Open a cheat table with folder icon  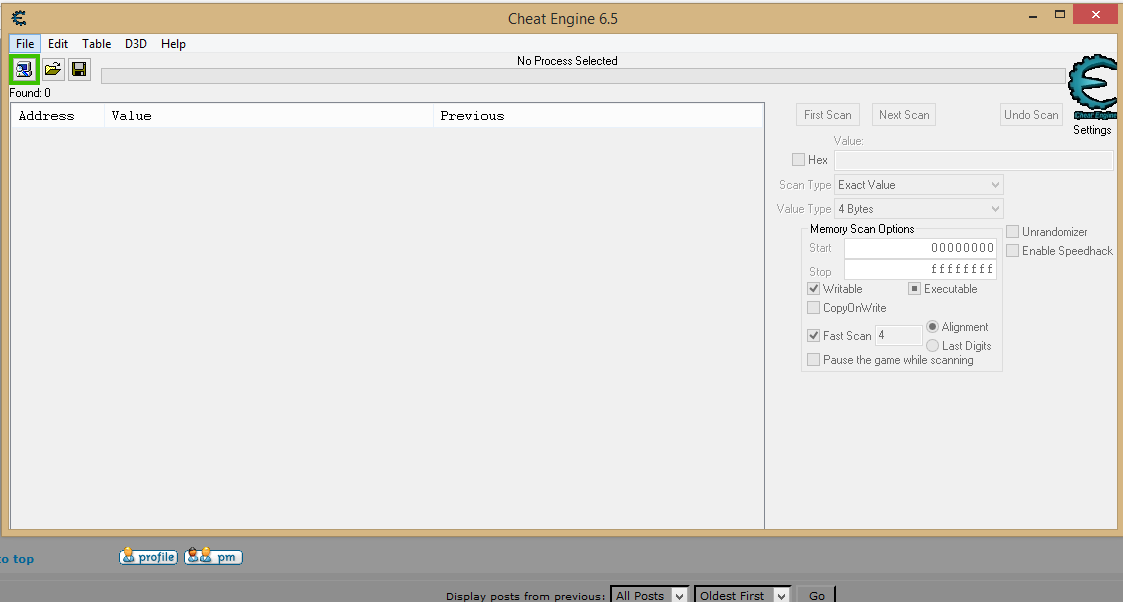tap(53, 69)
